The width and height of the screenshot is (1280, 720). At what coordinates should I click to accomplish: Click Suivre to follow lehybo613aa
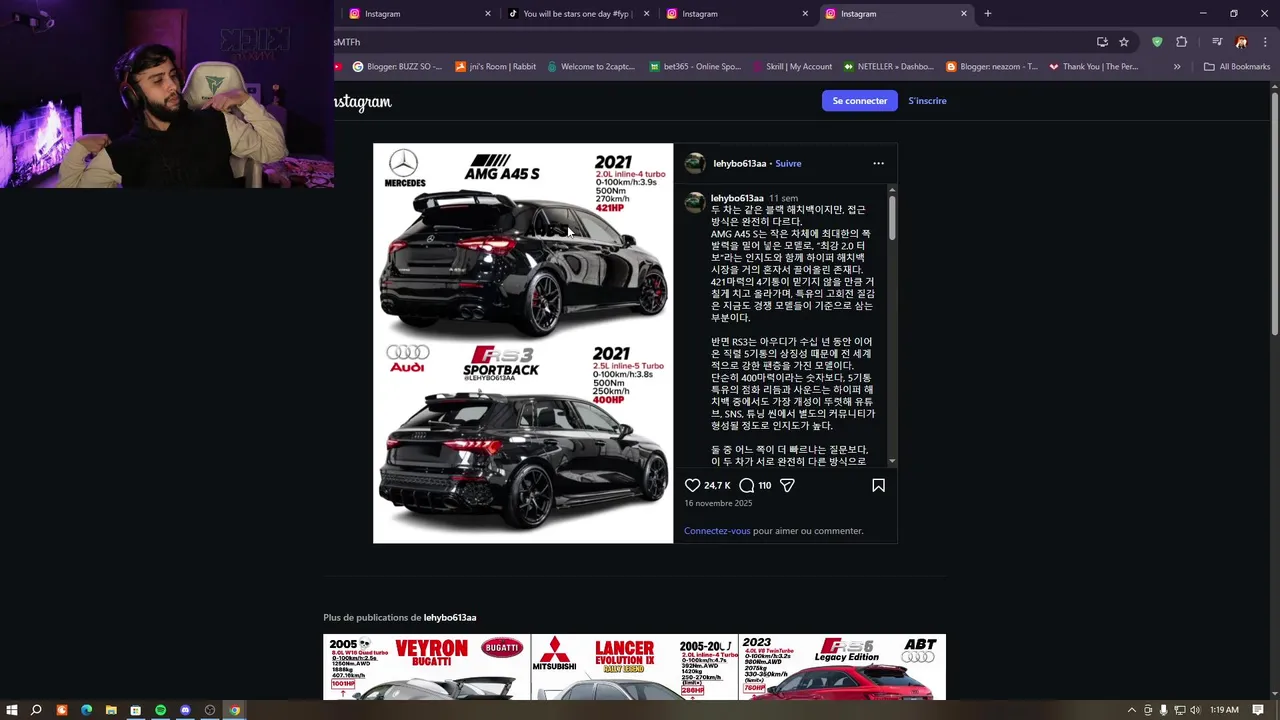tap(788, 163)
